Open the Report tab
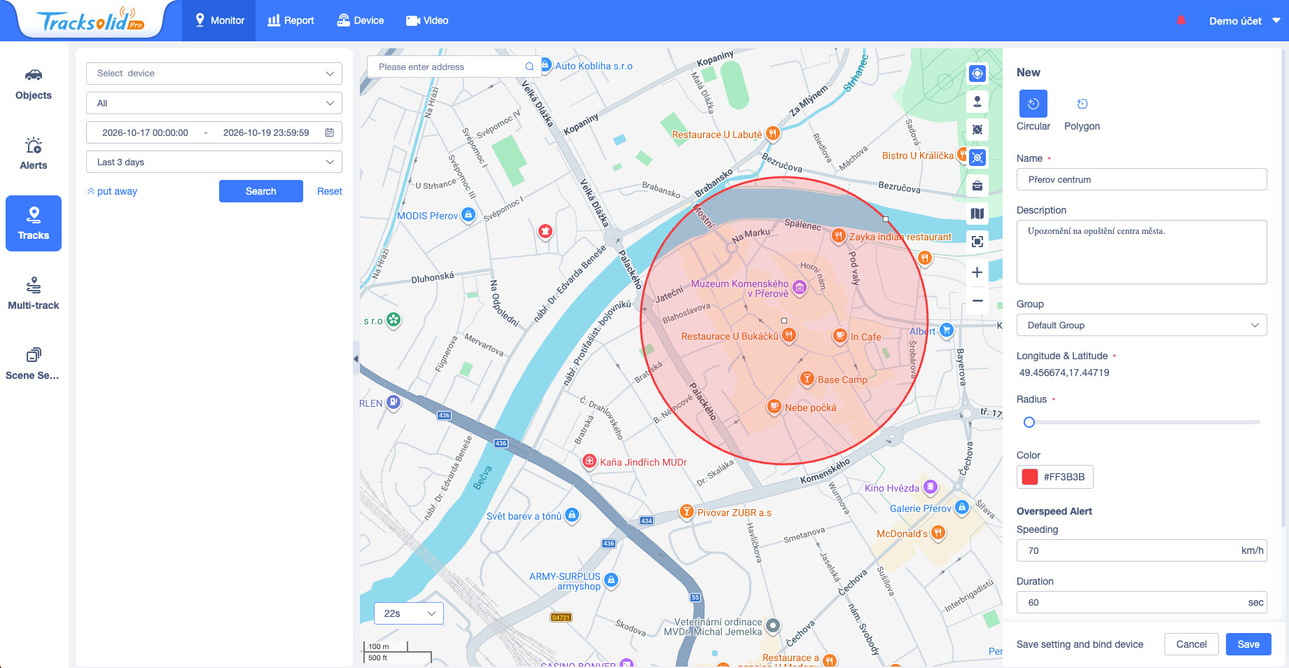 291,20
